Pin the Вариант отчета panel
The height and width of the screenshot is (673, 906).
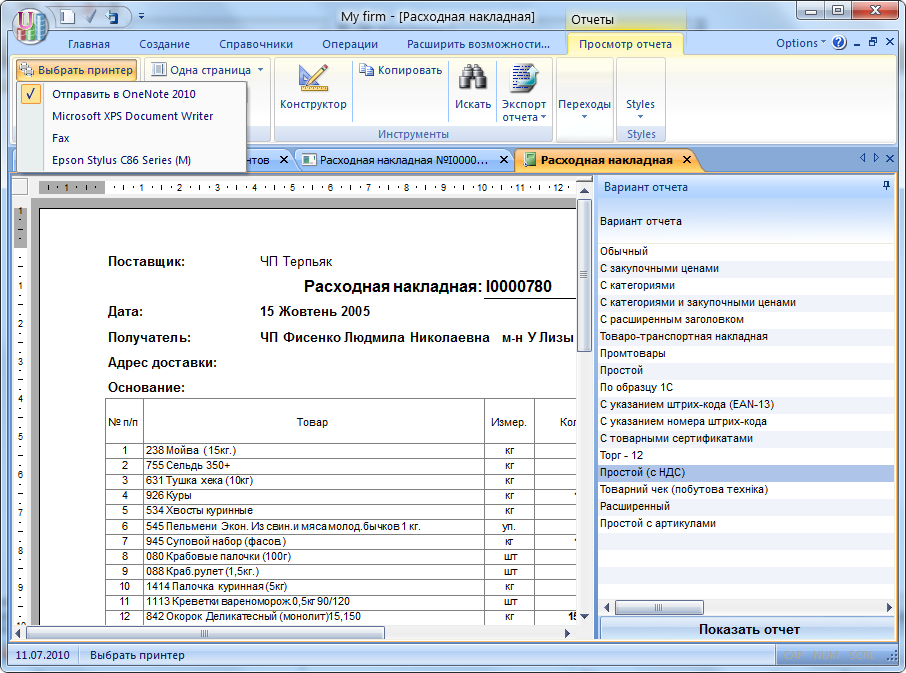(x=886, y=185)
